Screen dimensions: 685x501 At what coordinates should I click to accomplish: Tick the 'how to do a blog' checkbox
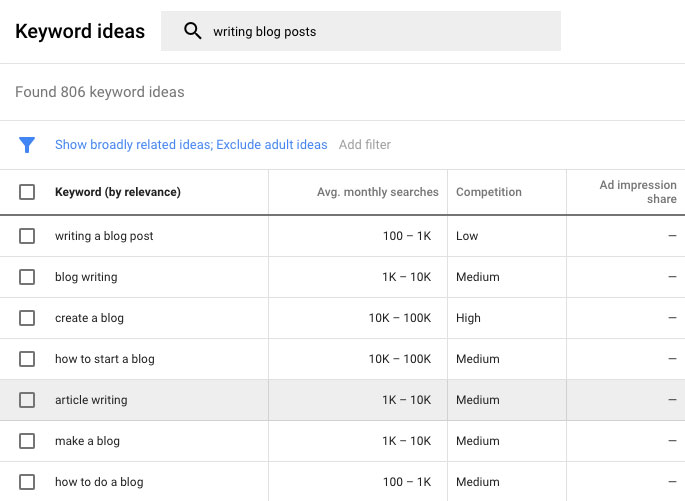click(27, 482)
